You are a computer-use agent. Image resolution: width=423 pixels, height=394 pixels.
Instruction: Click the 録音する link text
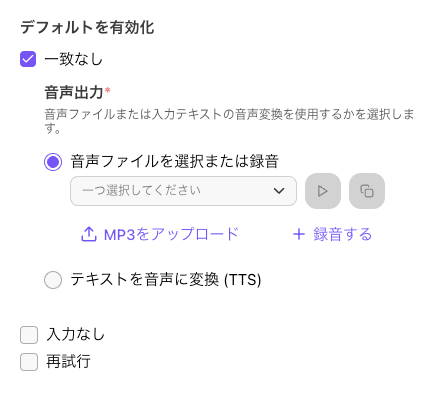(342, 234)
